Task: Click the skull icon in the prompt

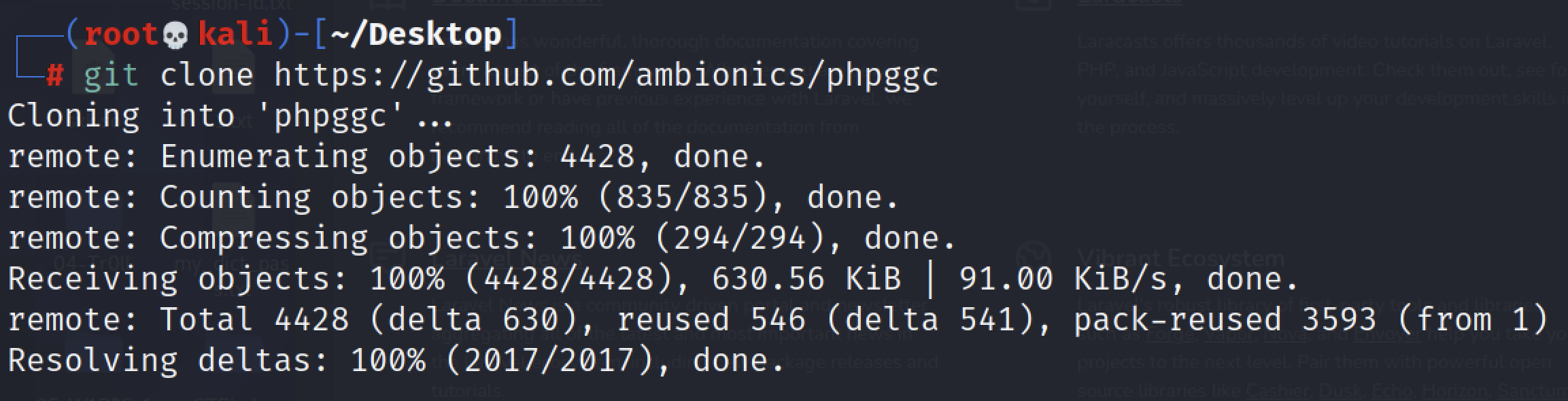Action: tap(176, 36)
